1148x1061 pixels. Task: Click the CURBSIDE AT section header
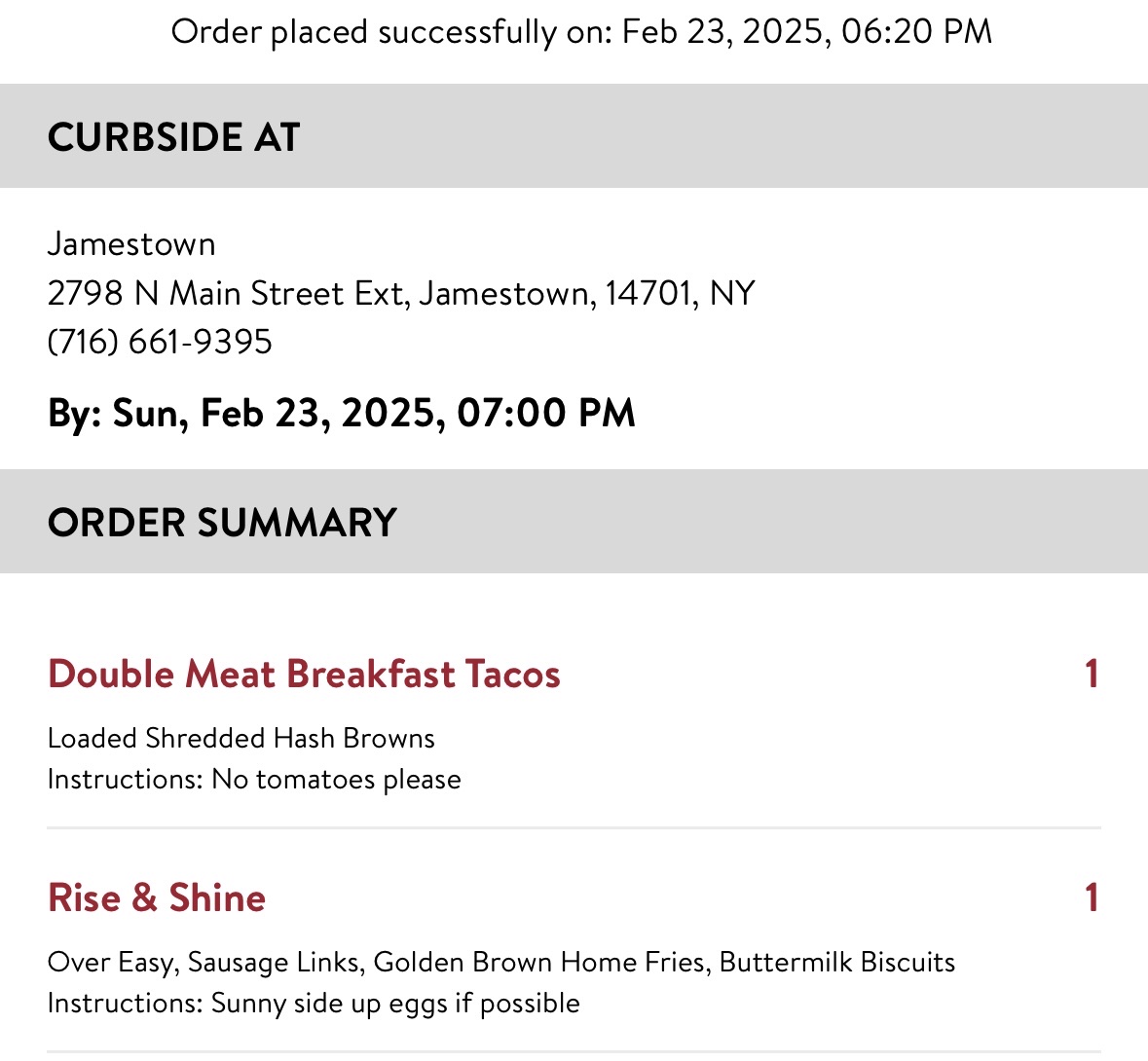(x=173, y=136)
